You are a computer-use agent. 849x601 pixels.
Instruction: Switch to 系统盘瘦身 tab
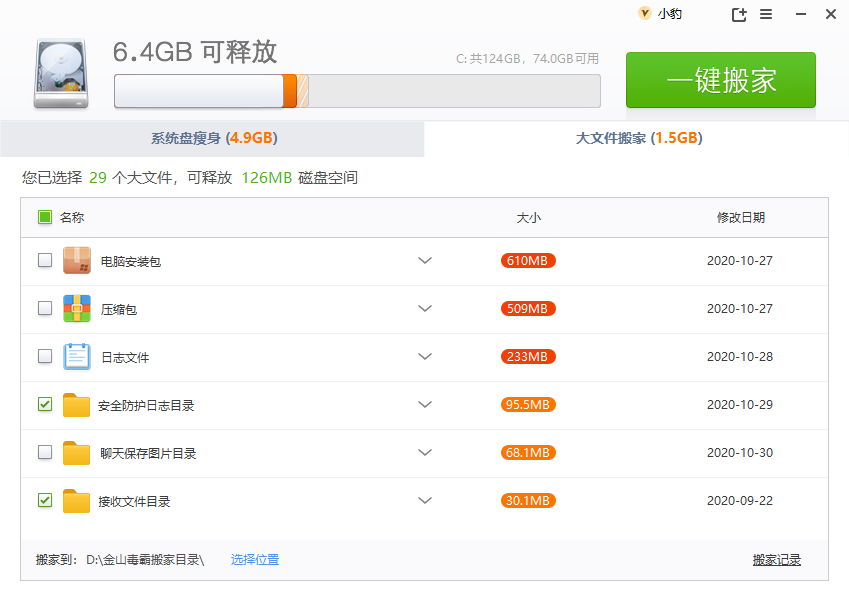tap(212, 139)
